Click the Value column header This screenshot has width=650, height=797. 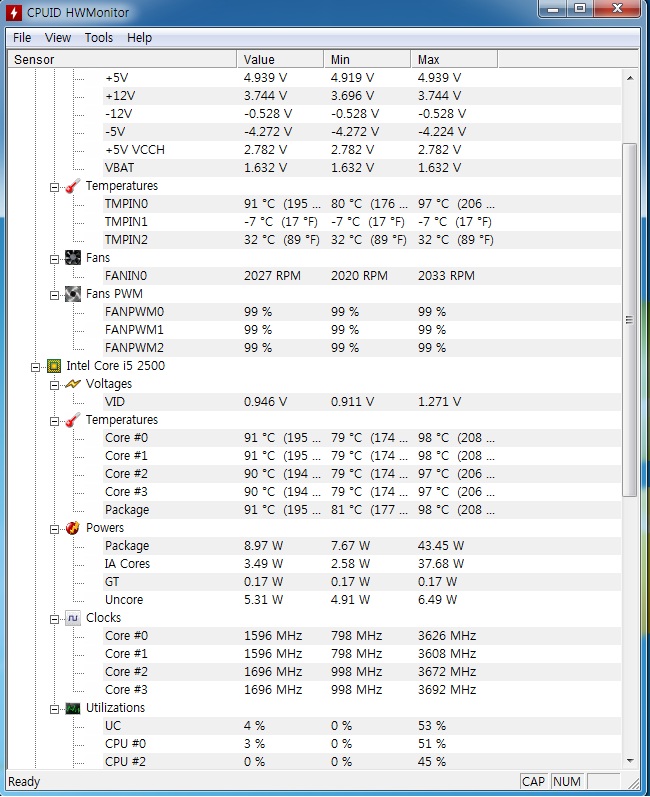pos(279,59)
